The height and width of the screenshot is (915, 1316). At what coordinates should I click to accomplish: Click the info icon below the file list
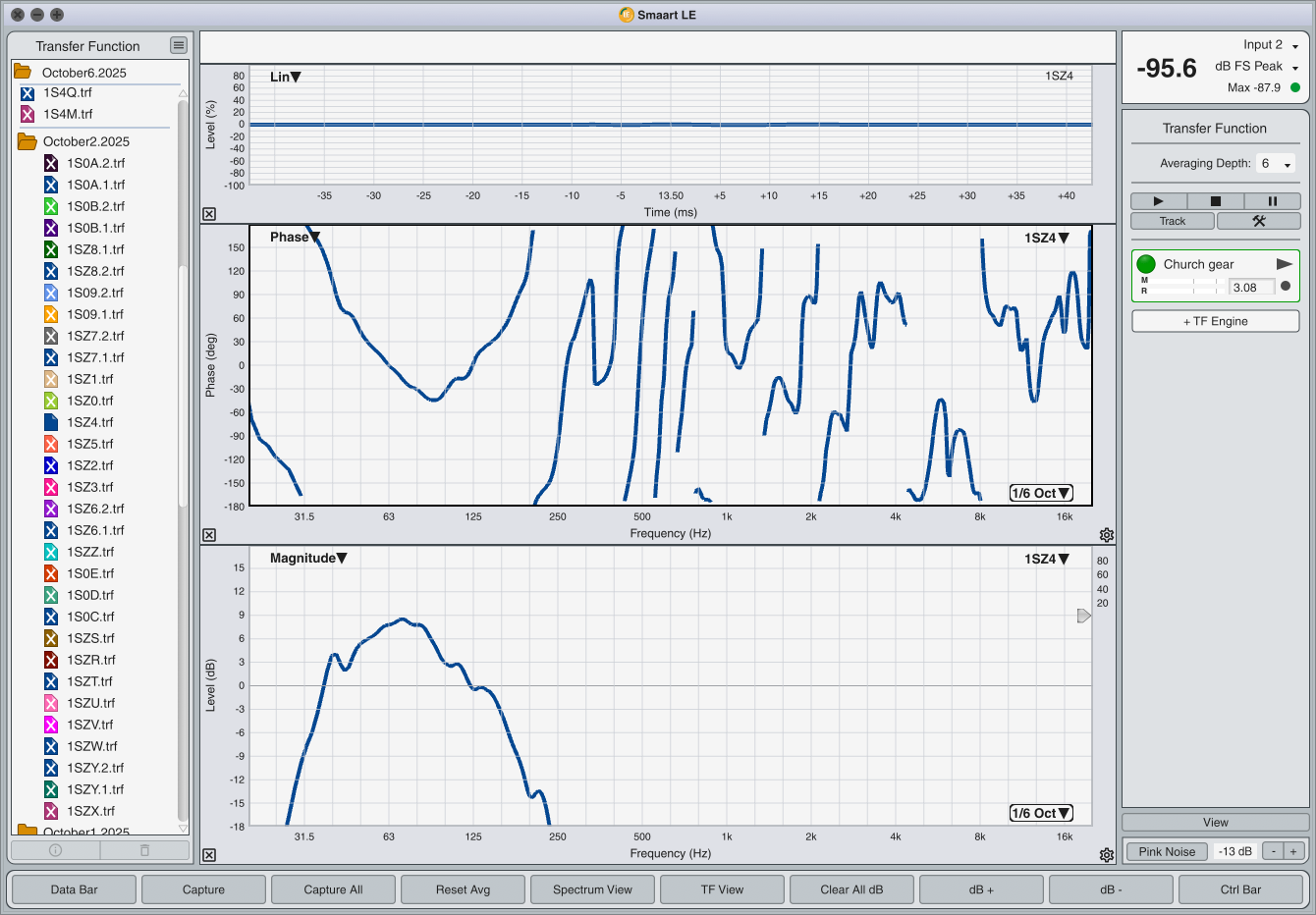tap(55, 850)
